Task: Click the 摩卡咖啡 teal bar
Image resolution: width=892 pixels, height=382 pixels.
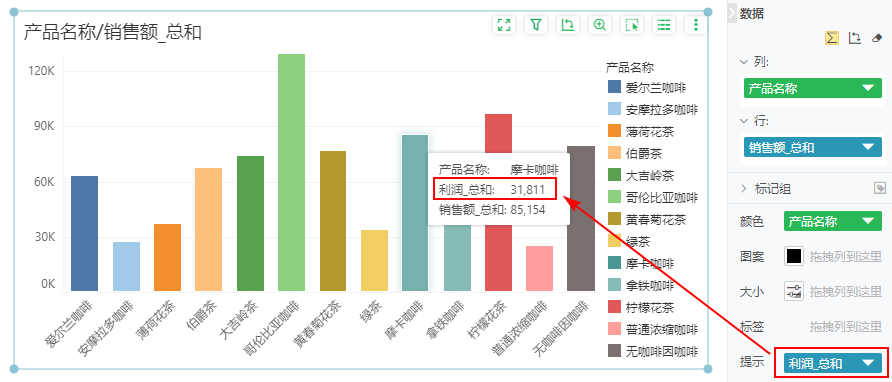Action: point(415,213)
